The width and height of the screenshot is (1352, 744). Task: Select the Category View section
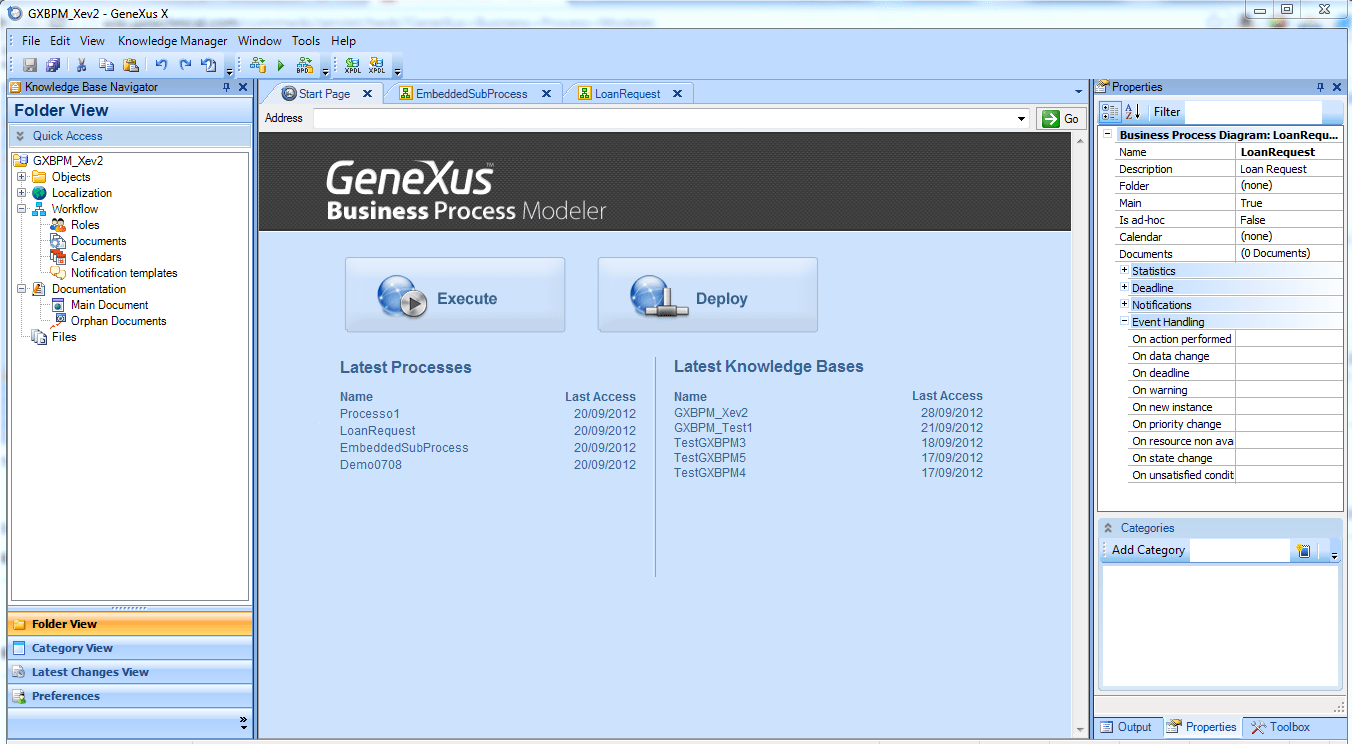pos(72,648)
